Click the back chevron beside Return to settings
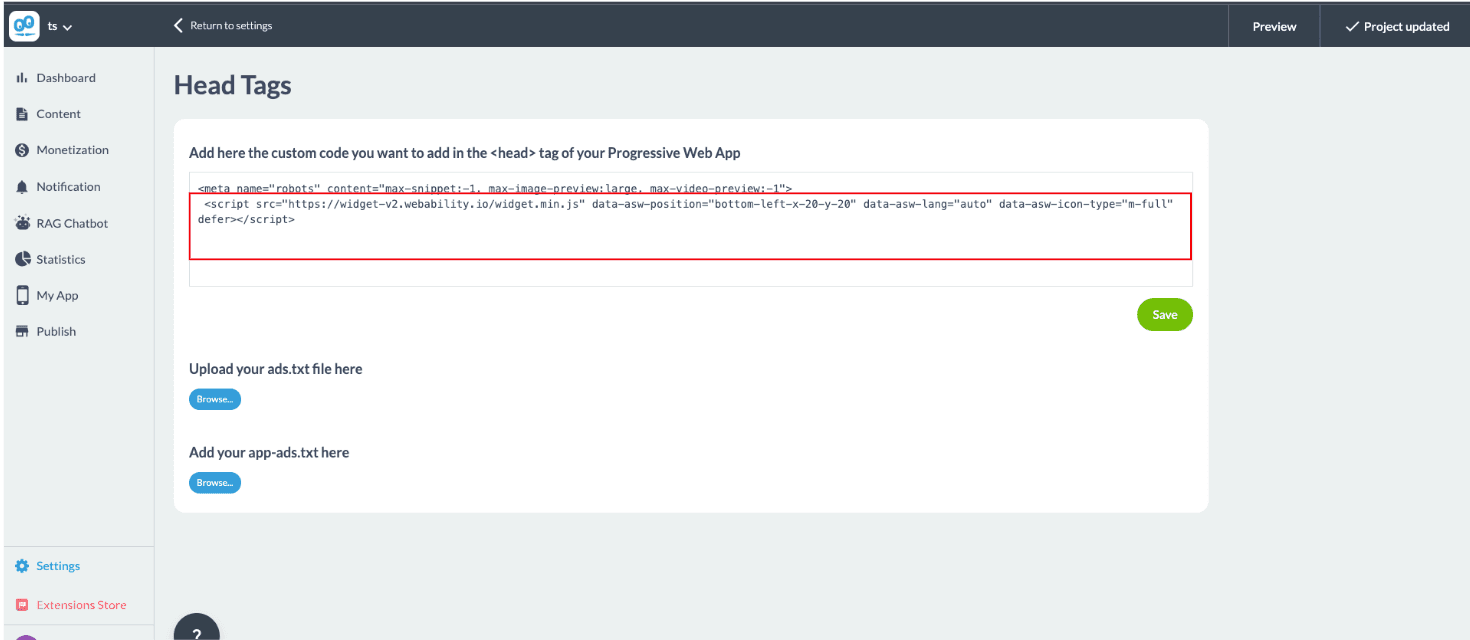The width and height of the screenshot is (1470, 640). [x=179, y=25]
